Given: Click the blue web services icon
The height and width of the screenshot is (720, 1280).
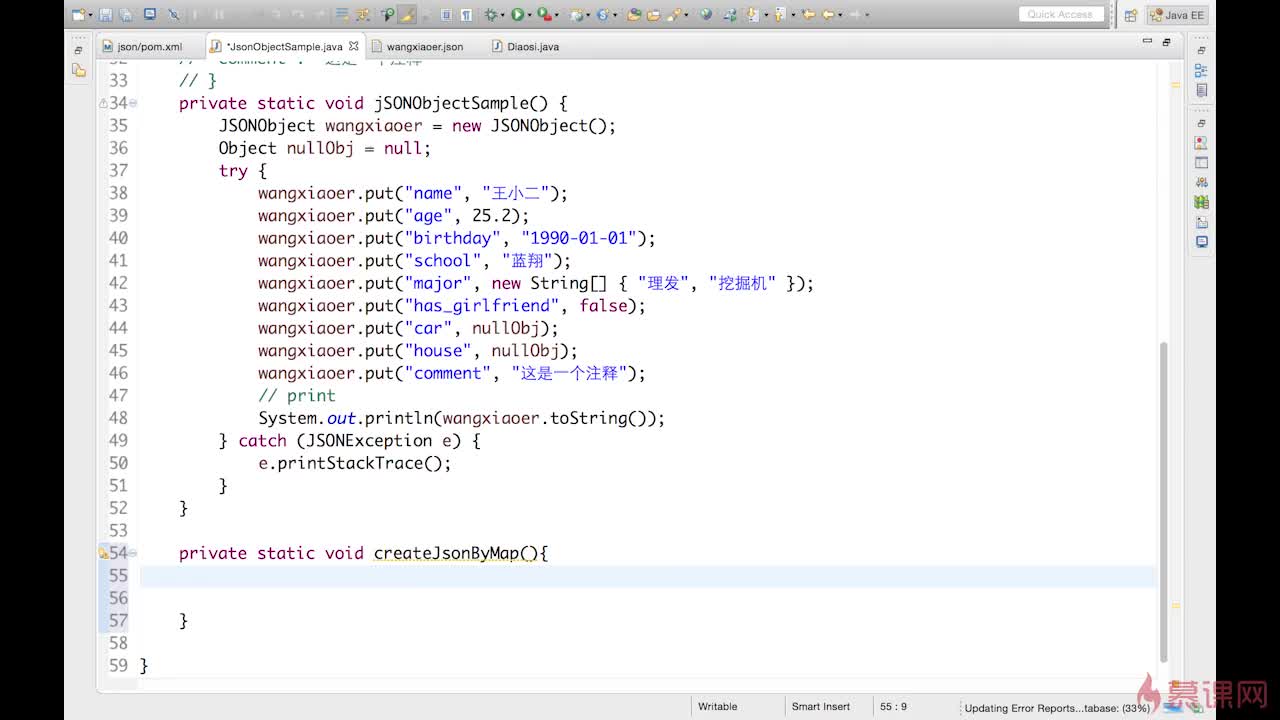Looking at the screenshot, I should tap(603, 15).
